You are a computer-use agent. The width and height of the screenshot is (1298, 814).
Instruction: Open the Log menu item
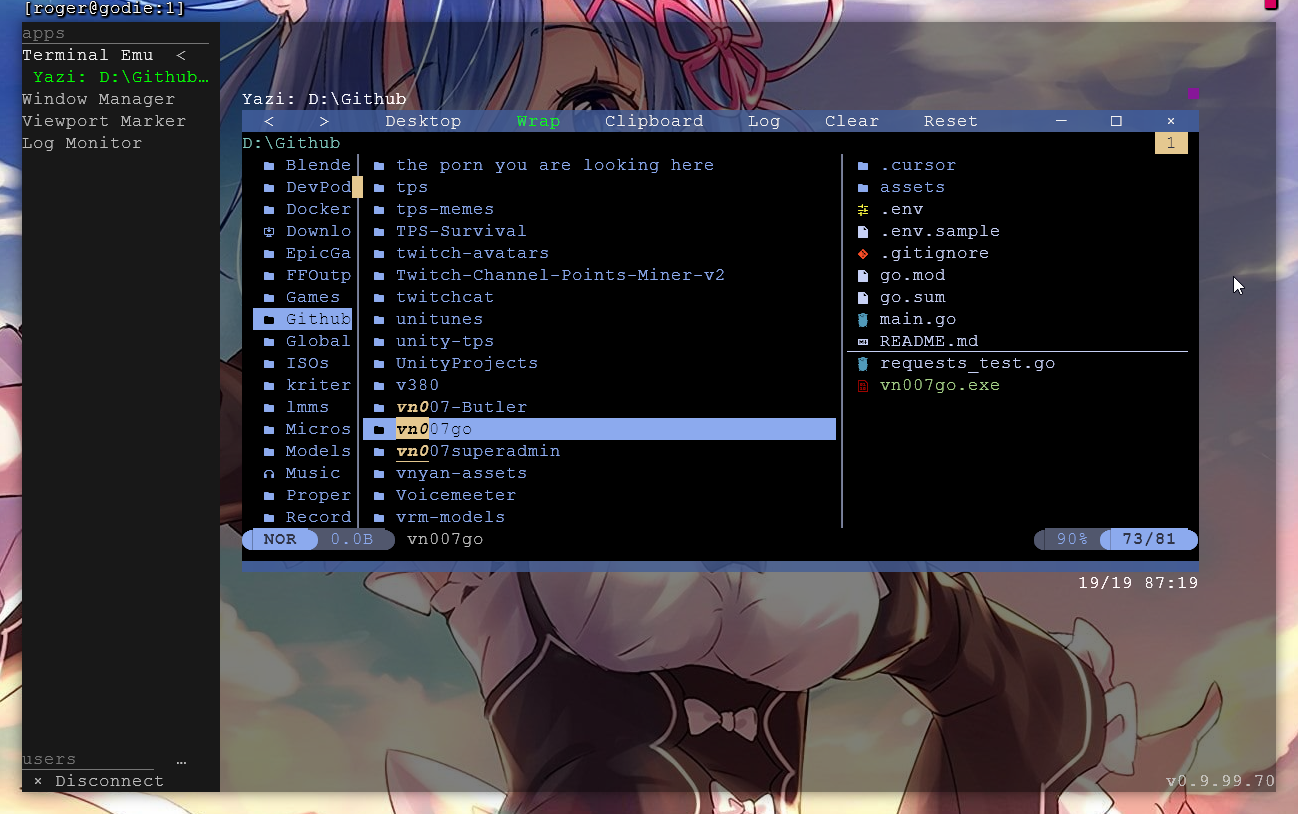[764, 121]
